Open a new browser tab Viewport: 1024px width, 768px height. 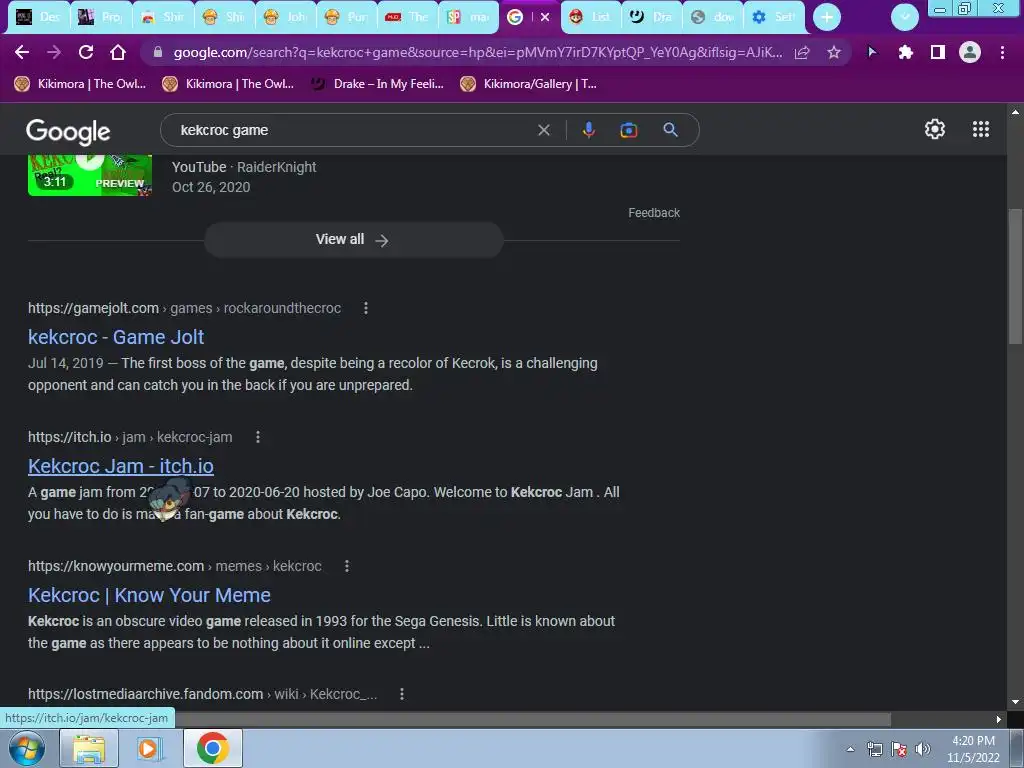click(x=827, y=17)
